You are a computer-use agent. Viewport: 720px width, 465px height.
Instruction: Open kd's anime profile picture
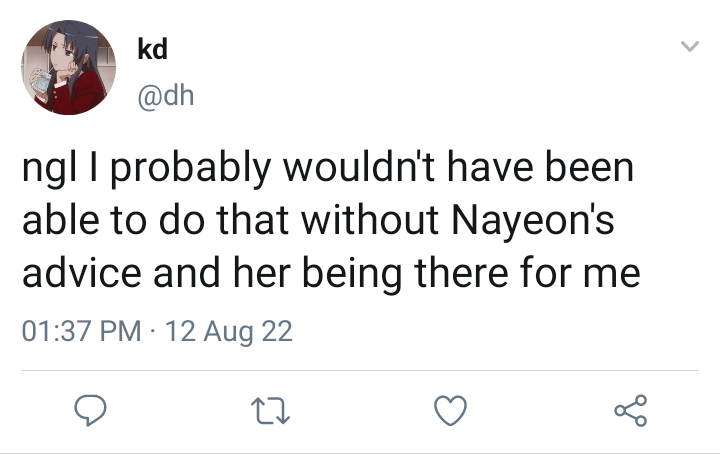point(68,67)
